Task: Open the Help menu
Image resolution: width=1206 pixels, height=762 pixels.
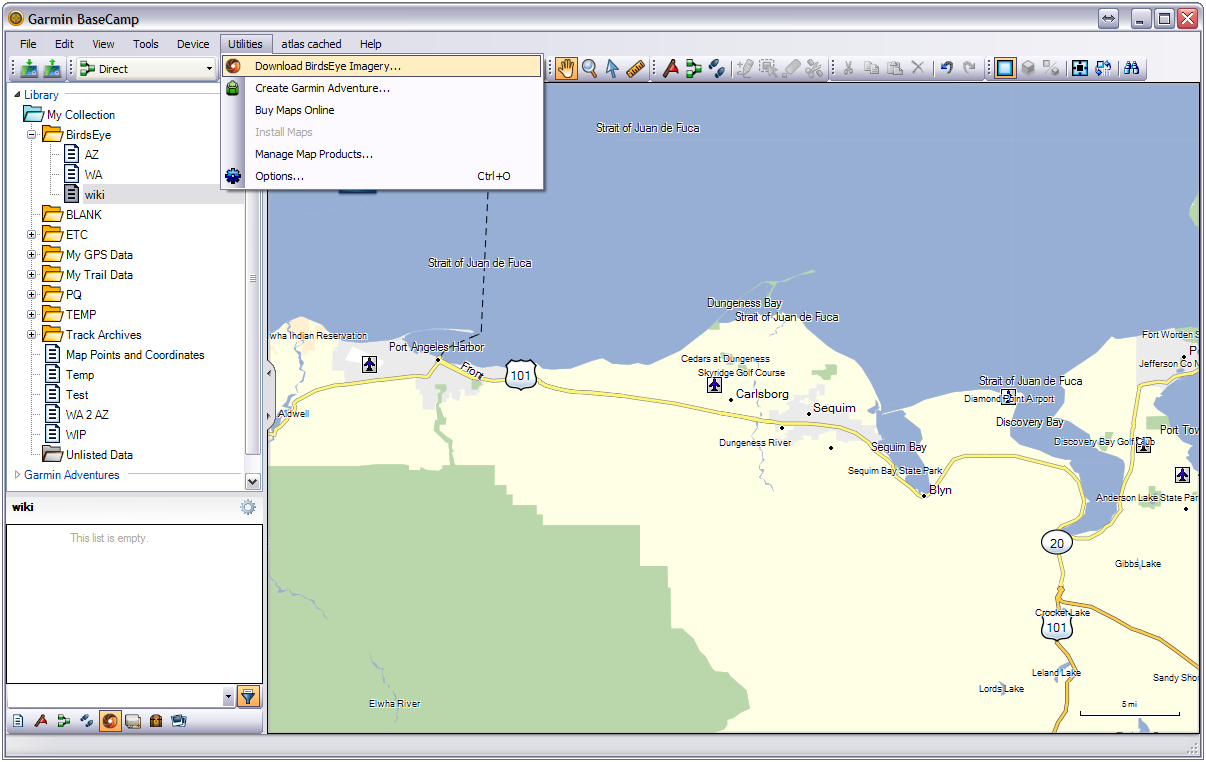Action: pyautogui.click(x=371, y=44)
